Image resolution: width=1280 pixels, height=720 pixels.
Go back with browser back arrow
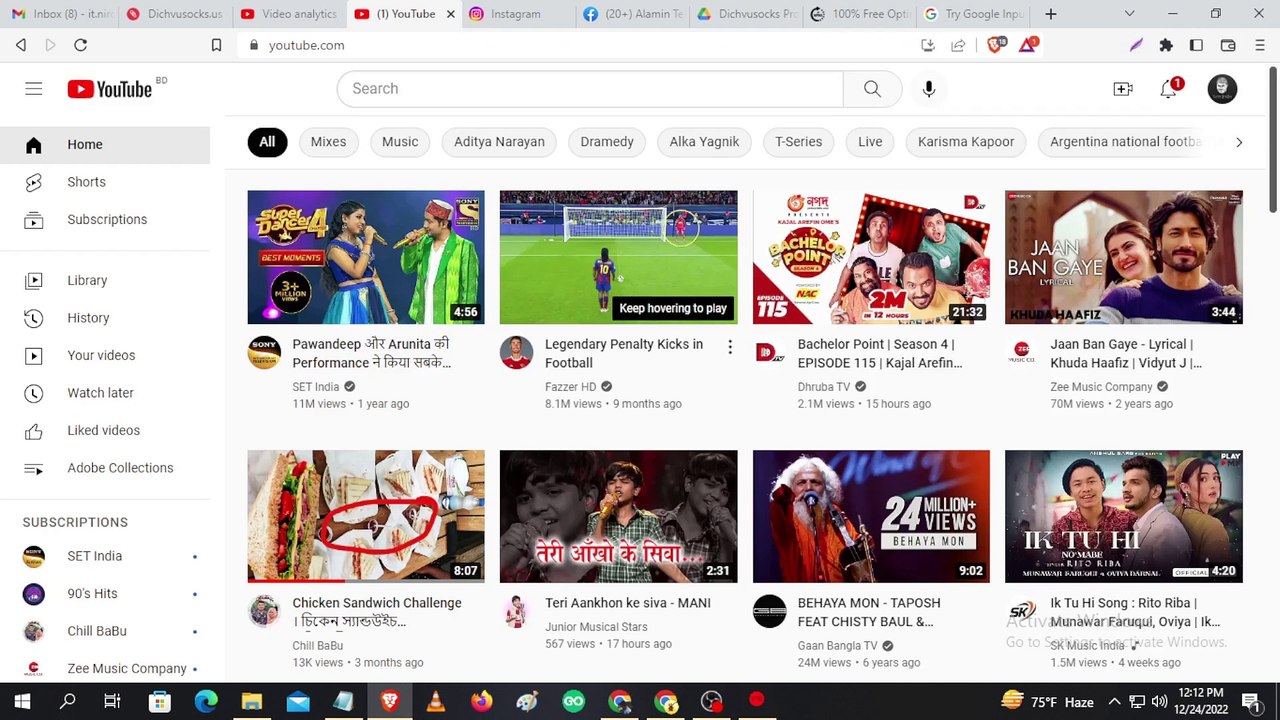[21, 45]
